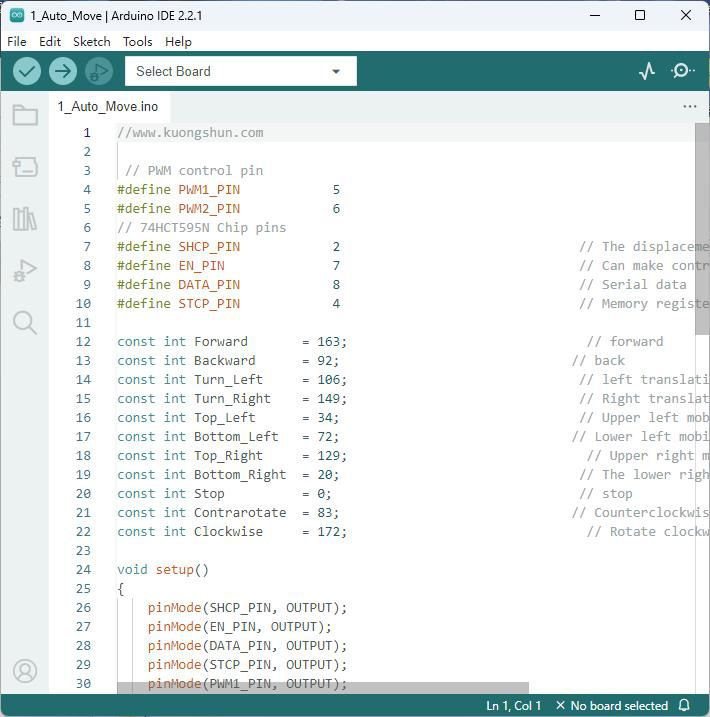Open the Help menu
This screenshot has height=717, width=710.
[178, 42]
